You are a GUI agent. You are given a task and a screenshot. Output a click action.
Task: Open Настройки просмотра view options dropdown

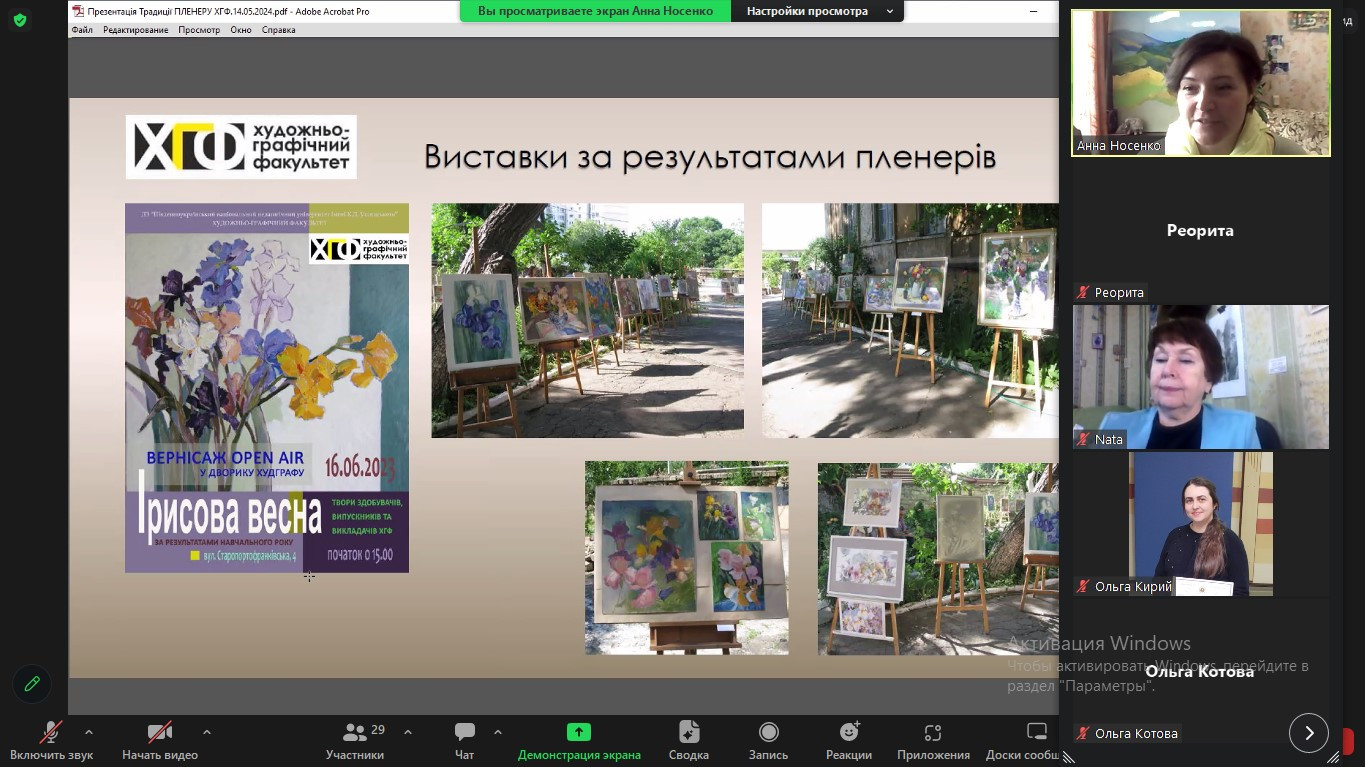(817, 11)
